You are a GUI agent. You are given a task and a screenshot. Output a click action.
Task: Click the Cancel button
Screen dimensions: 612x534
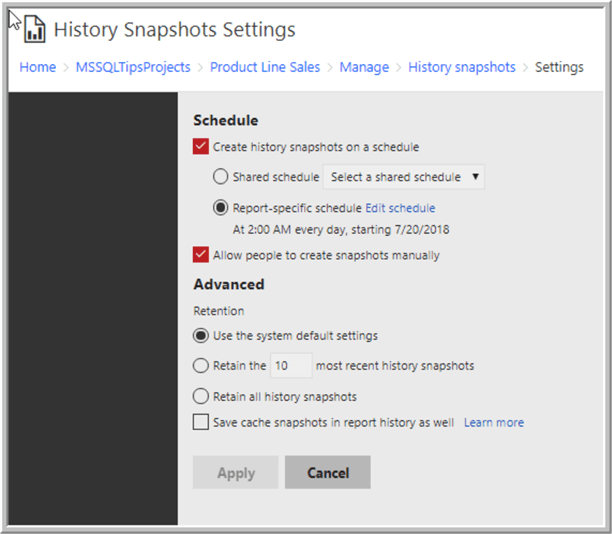328,472
